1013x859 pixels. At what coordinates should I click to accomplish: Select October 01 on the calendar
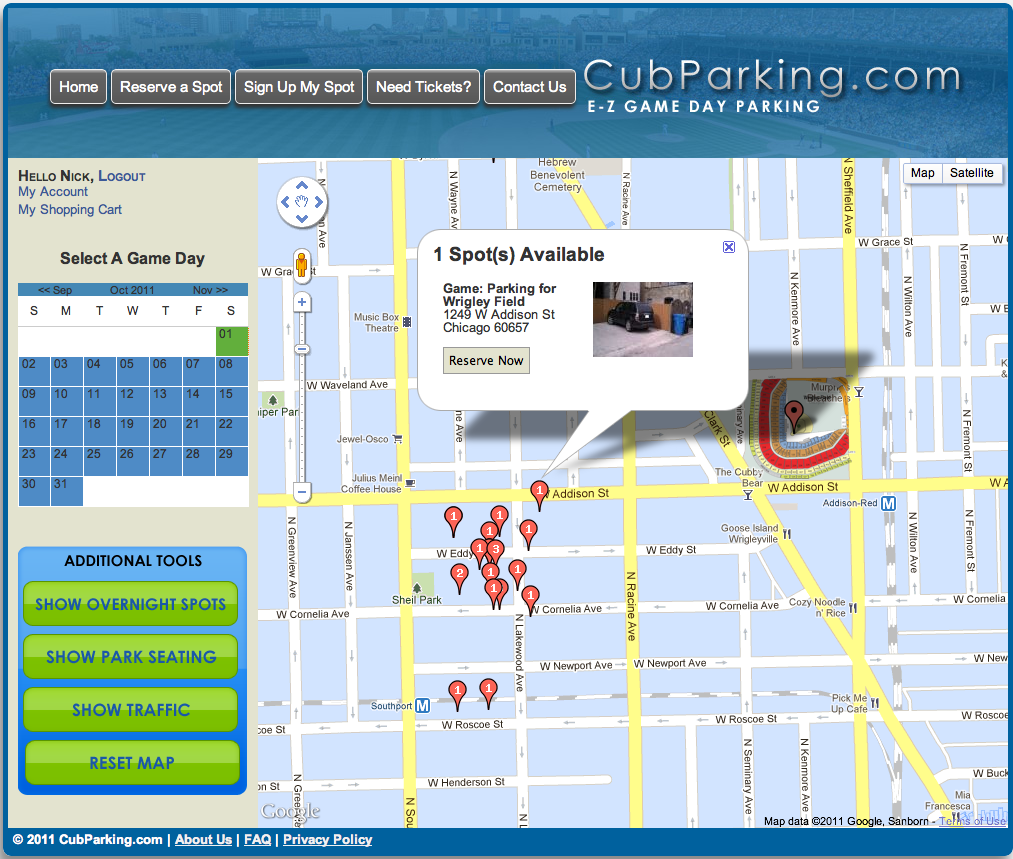(232, 341)
